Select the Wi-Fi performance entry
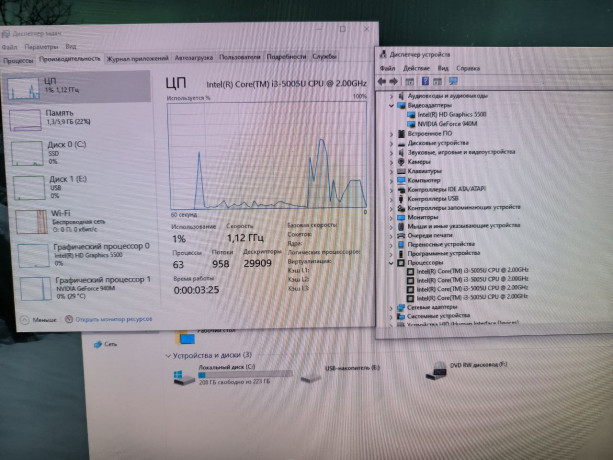The height and width of the screenshot is (460, 613). pyautogui.click(x=84, y=221)
